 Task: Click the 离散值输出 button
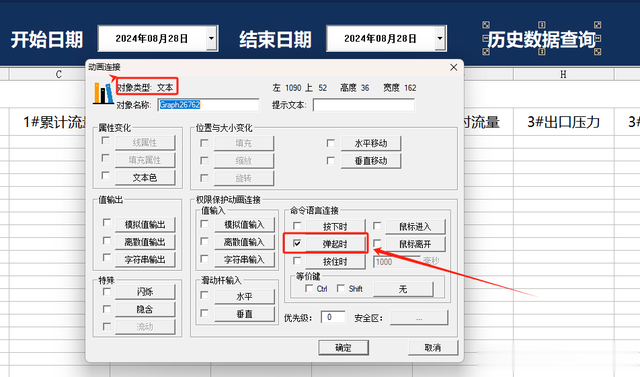[x=145, y=242]
